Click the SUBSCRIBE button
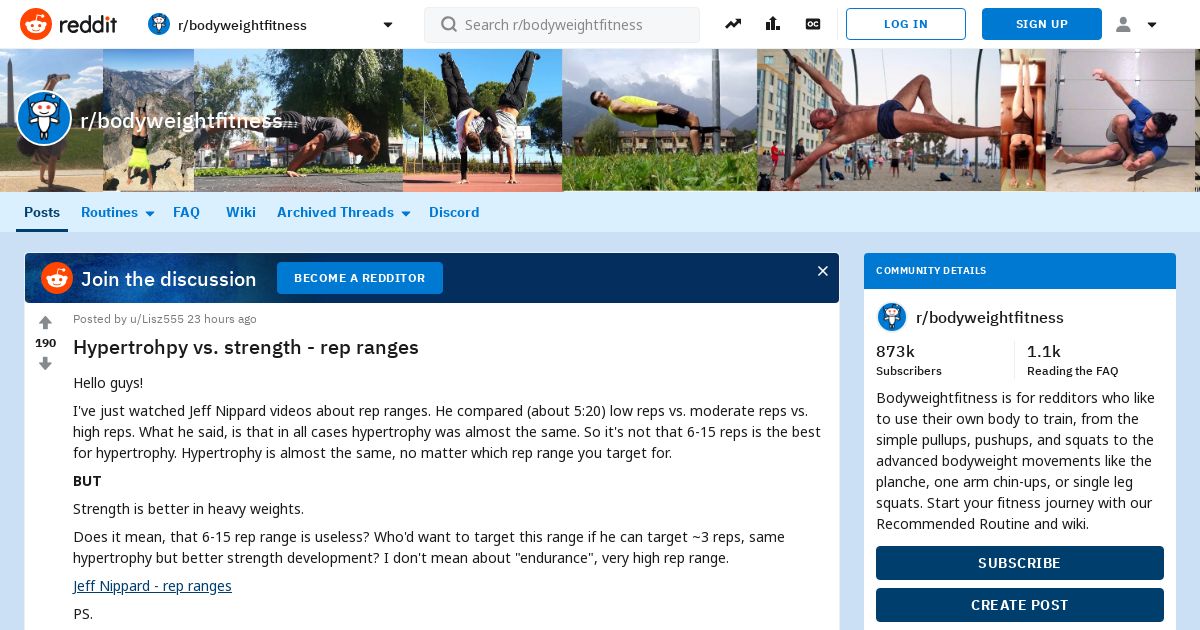The width and height of the screenshot is (1200, 630). click(1020, 563)
